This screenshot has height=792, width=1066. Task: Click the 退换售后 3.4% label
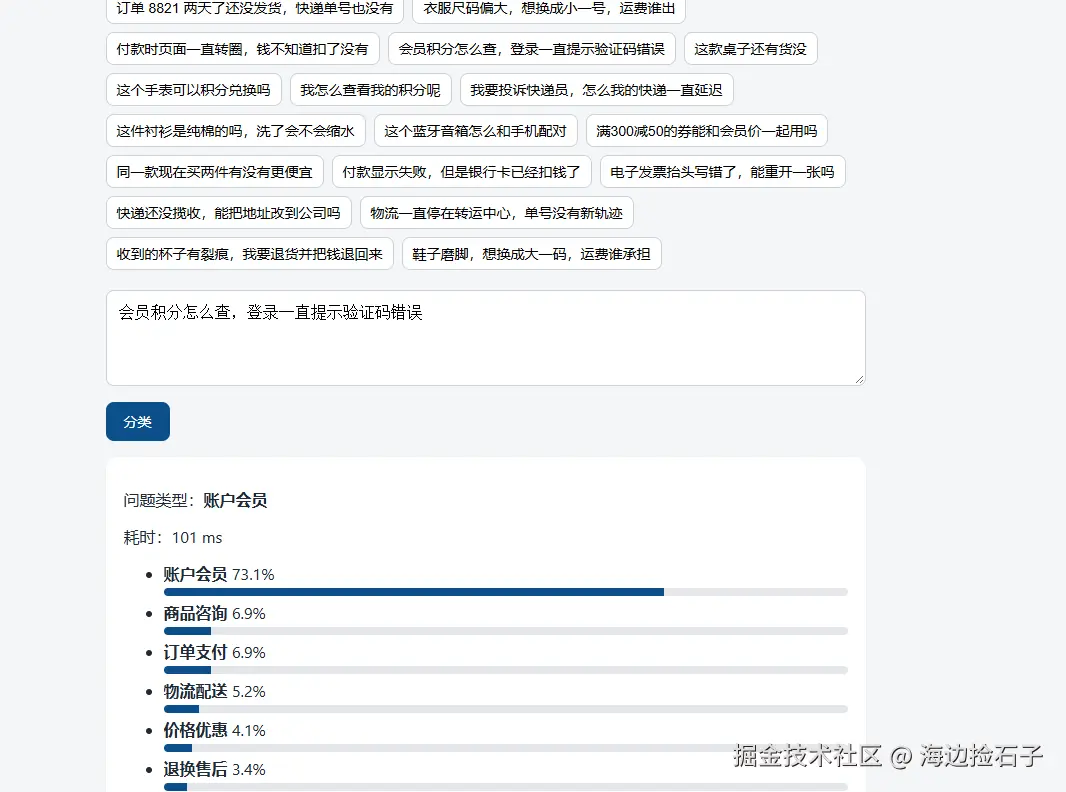pyautogui.click(x=214, y=769)
